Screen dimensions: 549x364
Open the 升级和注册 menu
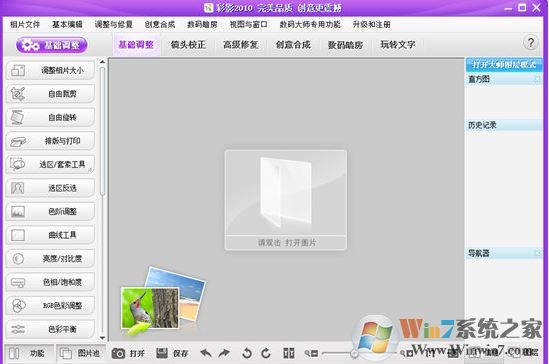(371, 24)
